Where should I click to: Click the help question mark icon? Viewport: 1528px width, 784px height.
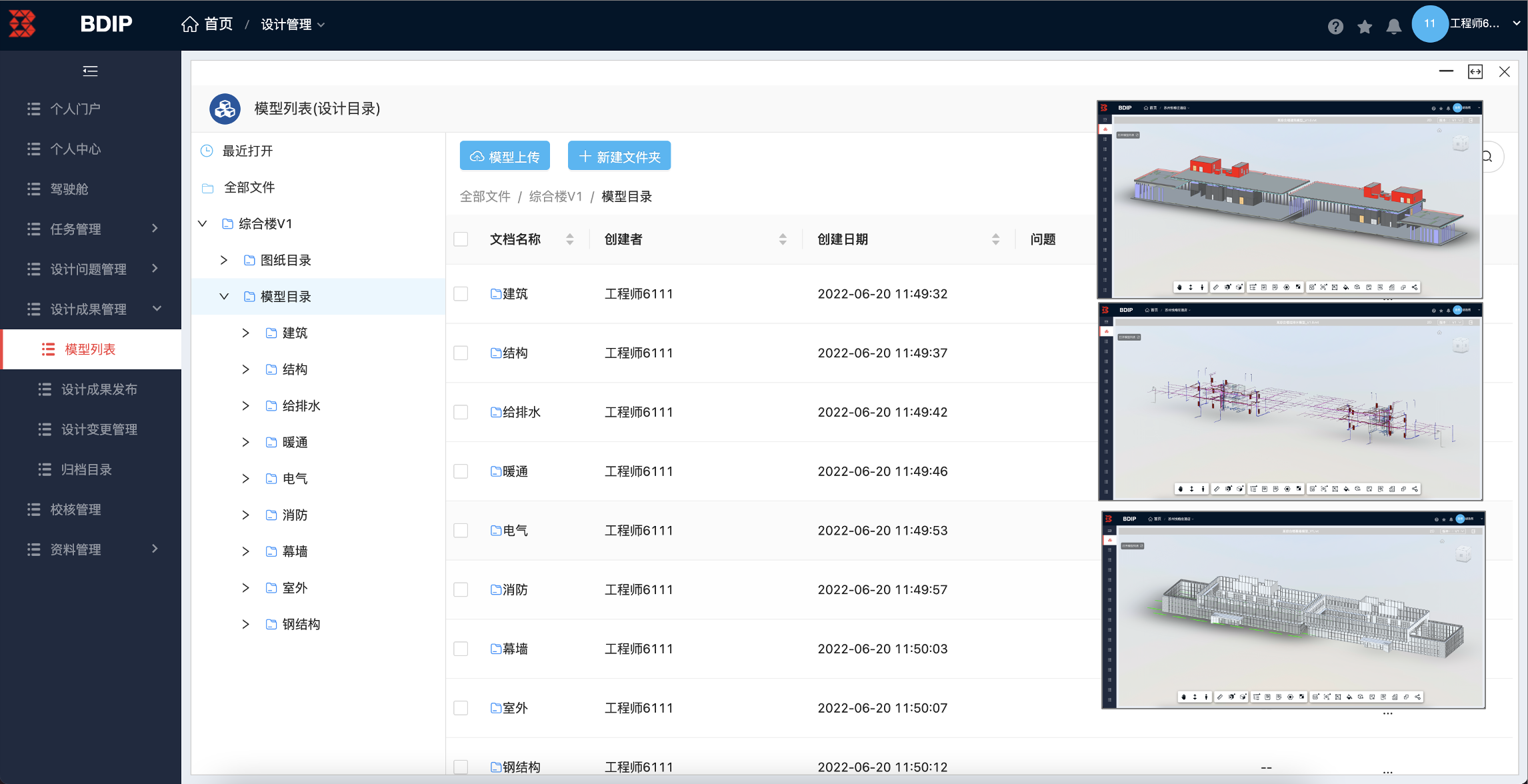tap(1335, 26)
